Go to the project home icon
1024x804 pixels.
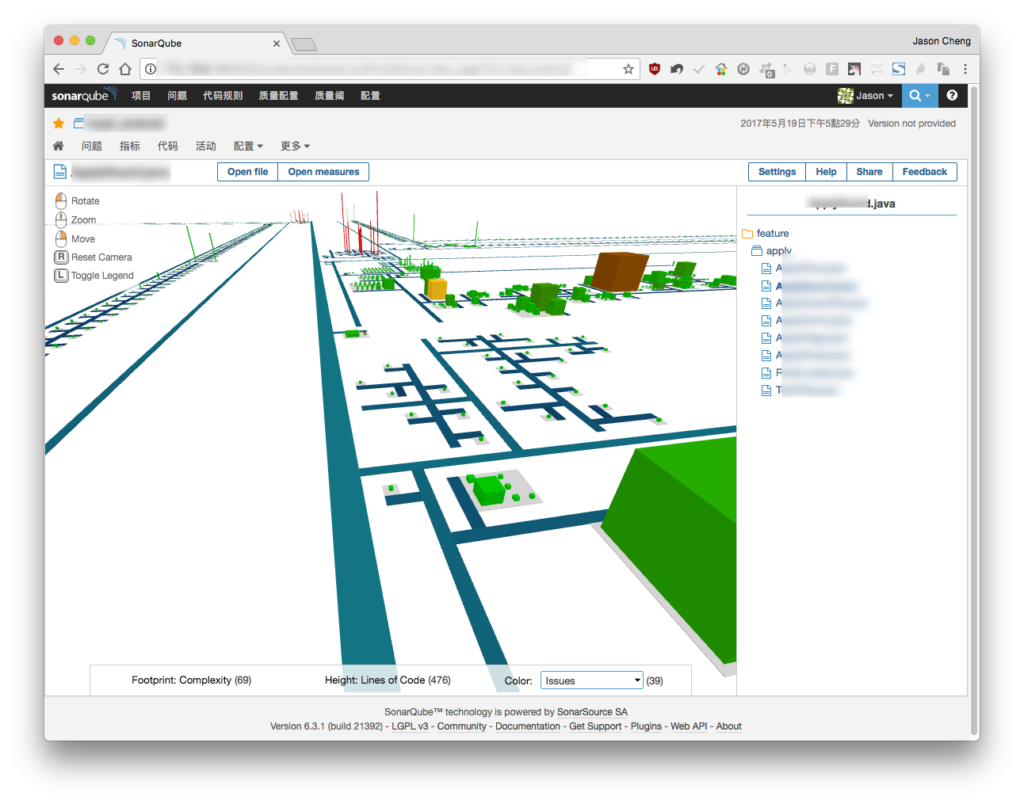pos(59,146)
